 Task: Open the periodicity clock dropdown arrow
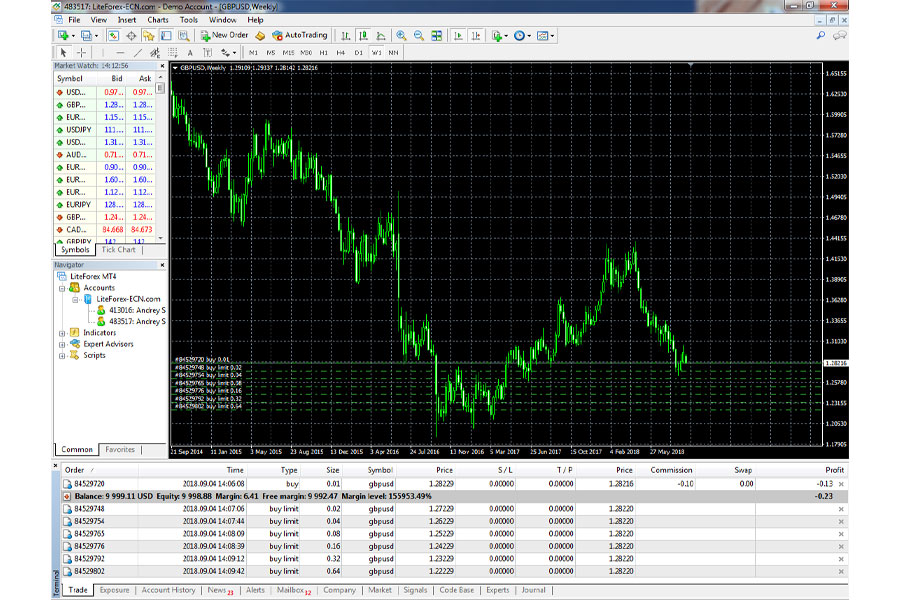click(x=529, y=36)
